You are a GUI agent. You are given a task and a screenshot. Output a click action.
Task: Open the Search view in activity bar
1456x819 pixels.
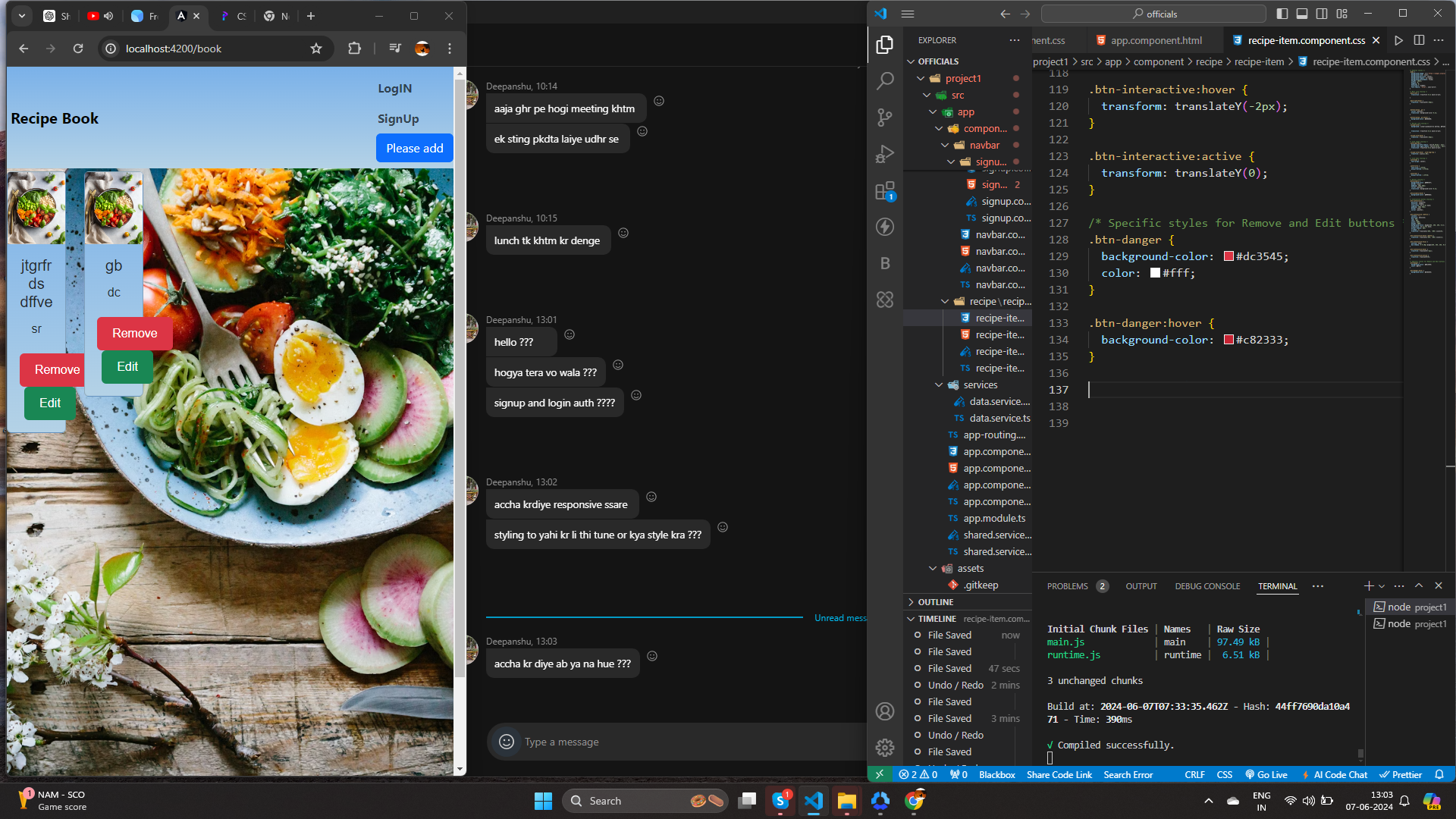tap(885, 80)
